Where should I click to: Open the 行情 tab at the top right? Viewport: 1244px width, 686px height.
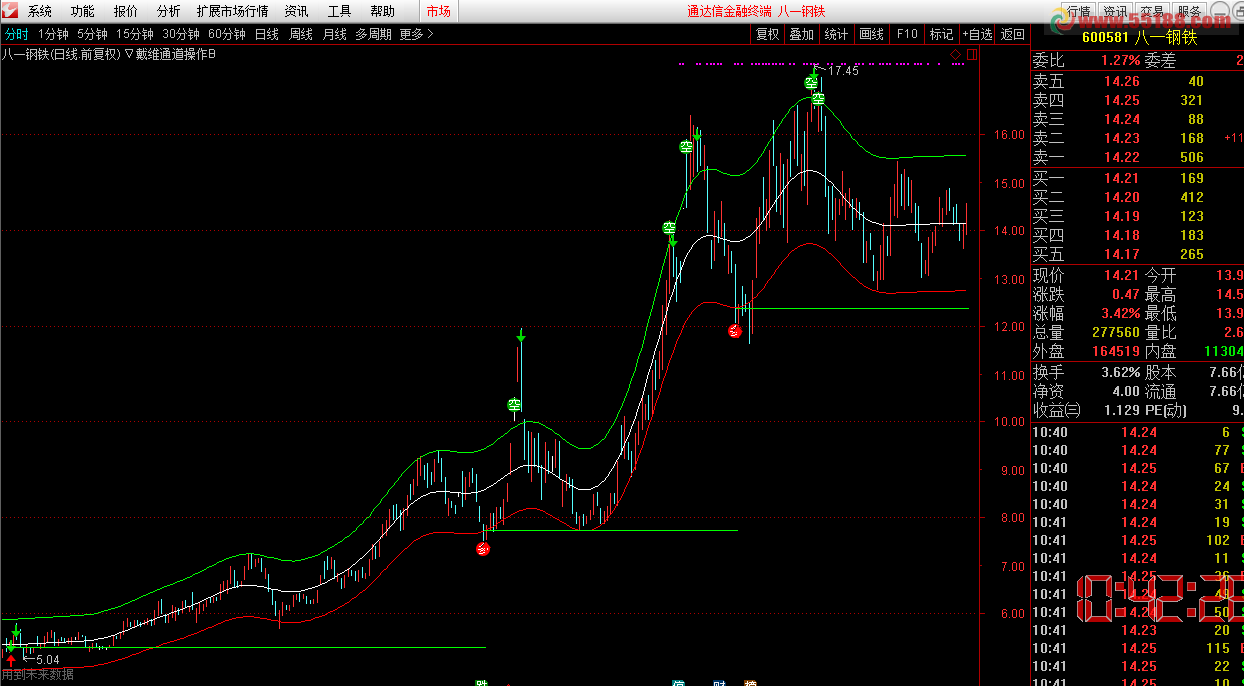tap(1078, 11)
